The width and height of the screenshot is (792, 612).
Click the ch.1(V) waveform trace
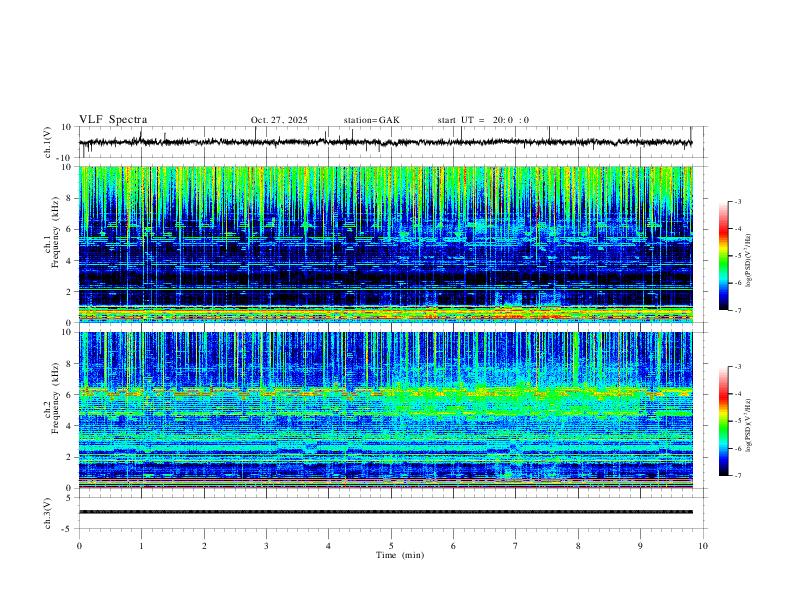(x=385, y=142)
